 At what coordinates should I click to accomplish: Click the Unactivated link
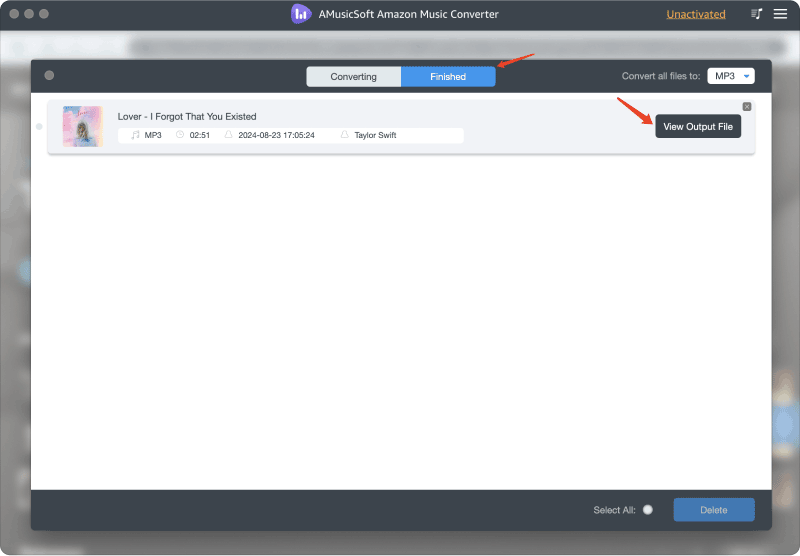click(696, 14)
